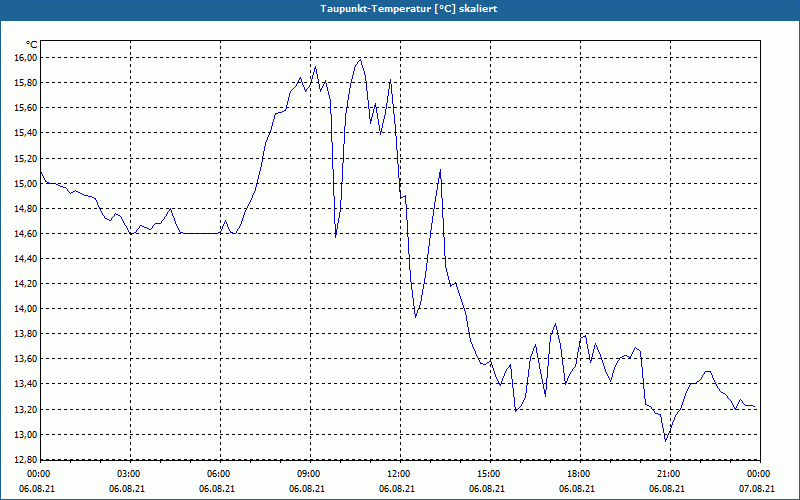Click the chart title Taupunkt-Temperatur [°C] skaliert
Screen dimensions: 800x500
pyautogui.click(x=409, y=9)
